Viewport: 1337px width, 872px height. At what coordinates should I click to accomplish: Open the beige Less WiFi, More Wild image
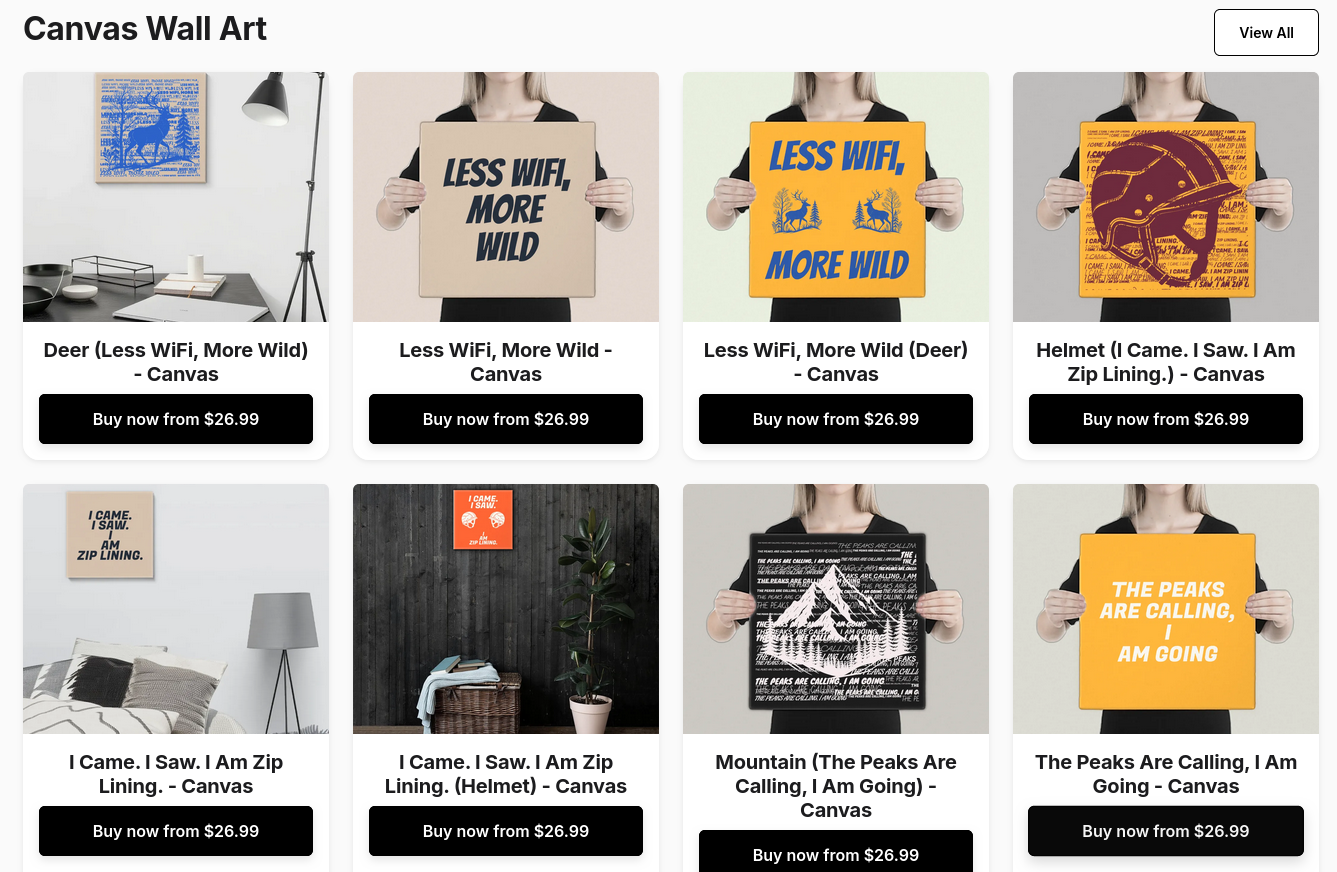[x=506, y=197]
